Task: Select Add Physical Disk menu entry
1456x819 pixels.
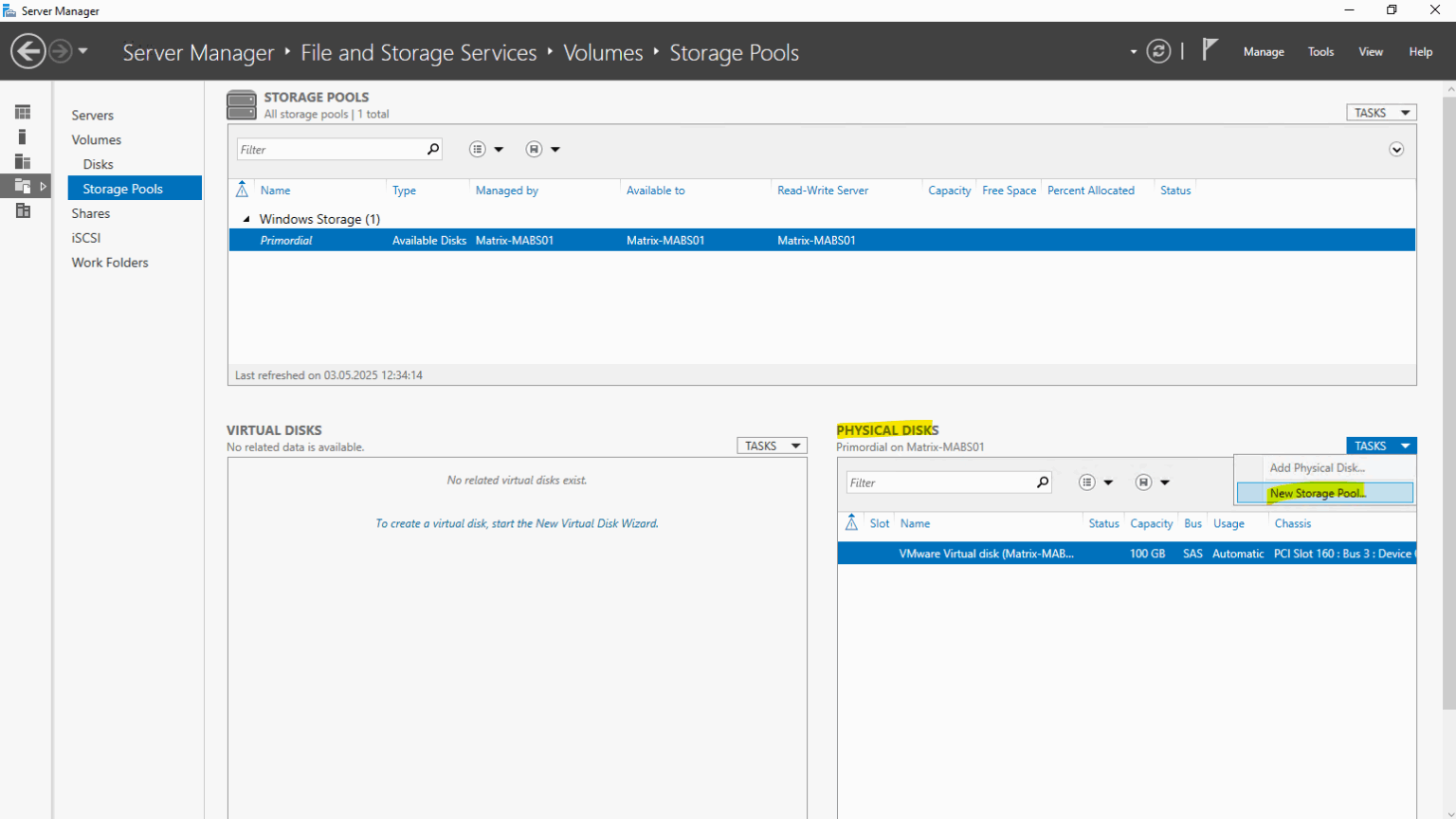Action: tap(1317, 467)
